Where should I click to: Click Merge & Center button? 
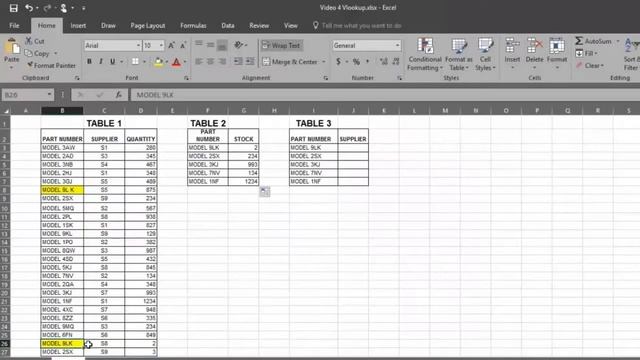pos(290,62)
